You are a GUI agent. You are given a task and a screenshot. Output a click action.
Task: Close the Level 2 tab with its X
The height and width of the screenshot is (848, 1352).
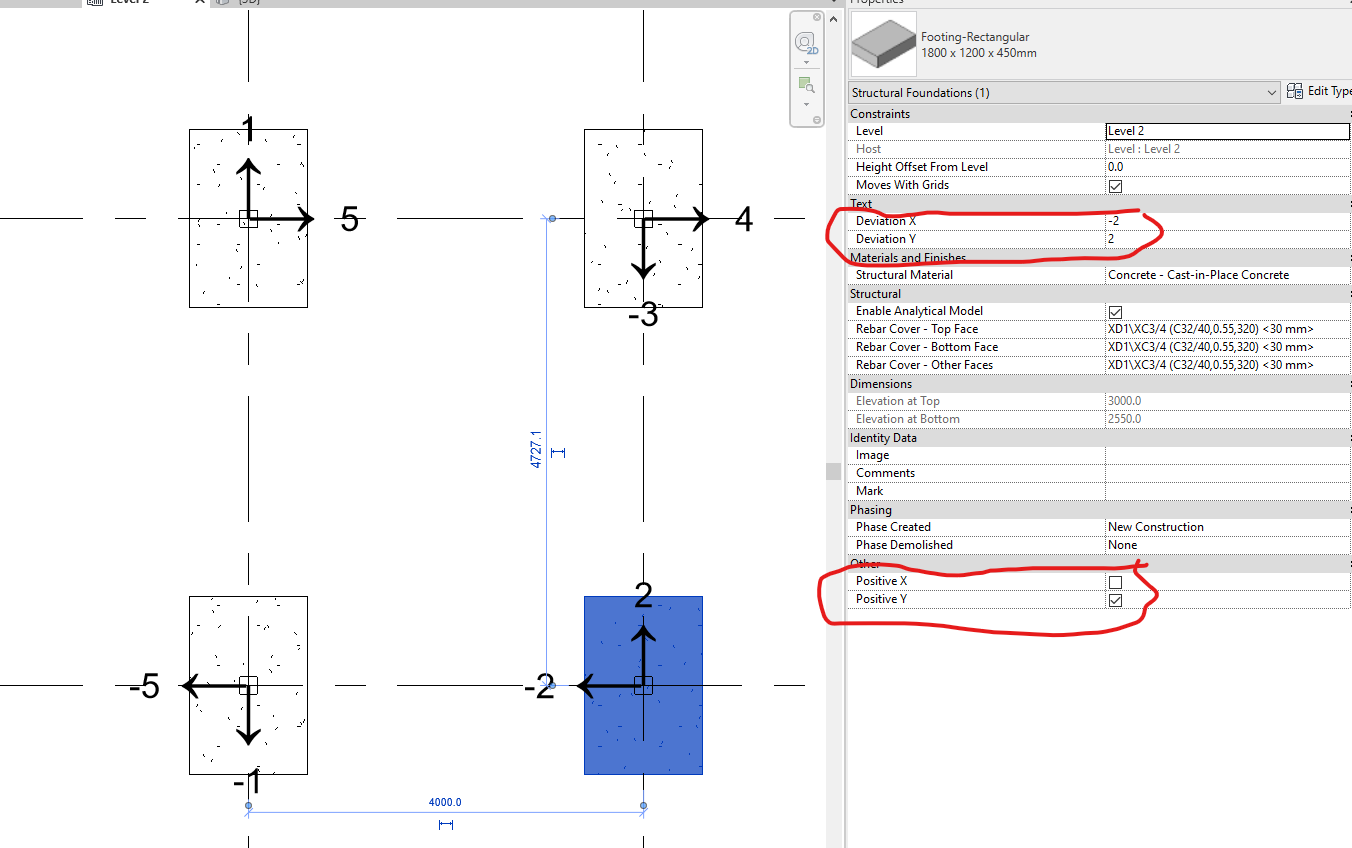click(198, 3)
